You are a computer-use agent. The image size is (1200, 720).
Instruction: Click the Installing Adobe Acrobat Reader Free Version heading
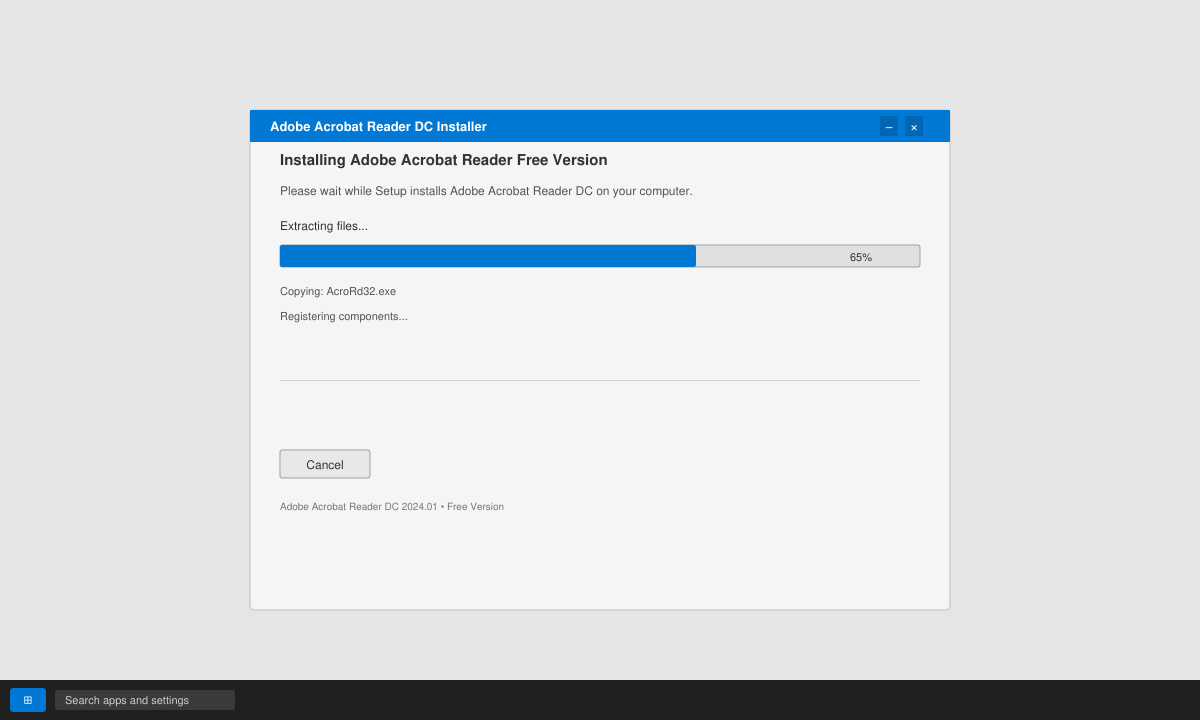(444, 160)
